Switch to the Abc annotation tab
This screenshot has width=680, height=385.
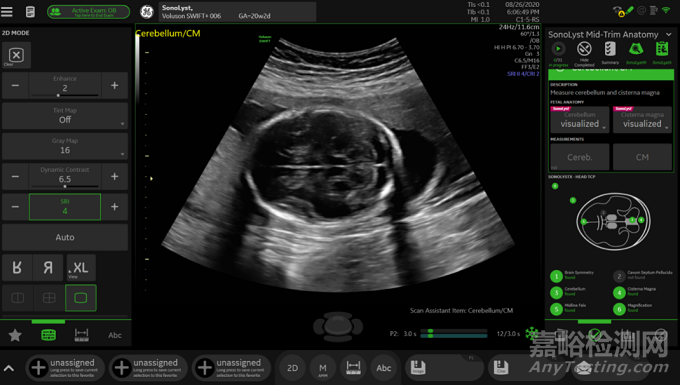point(115,335)
